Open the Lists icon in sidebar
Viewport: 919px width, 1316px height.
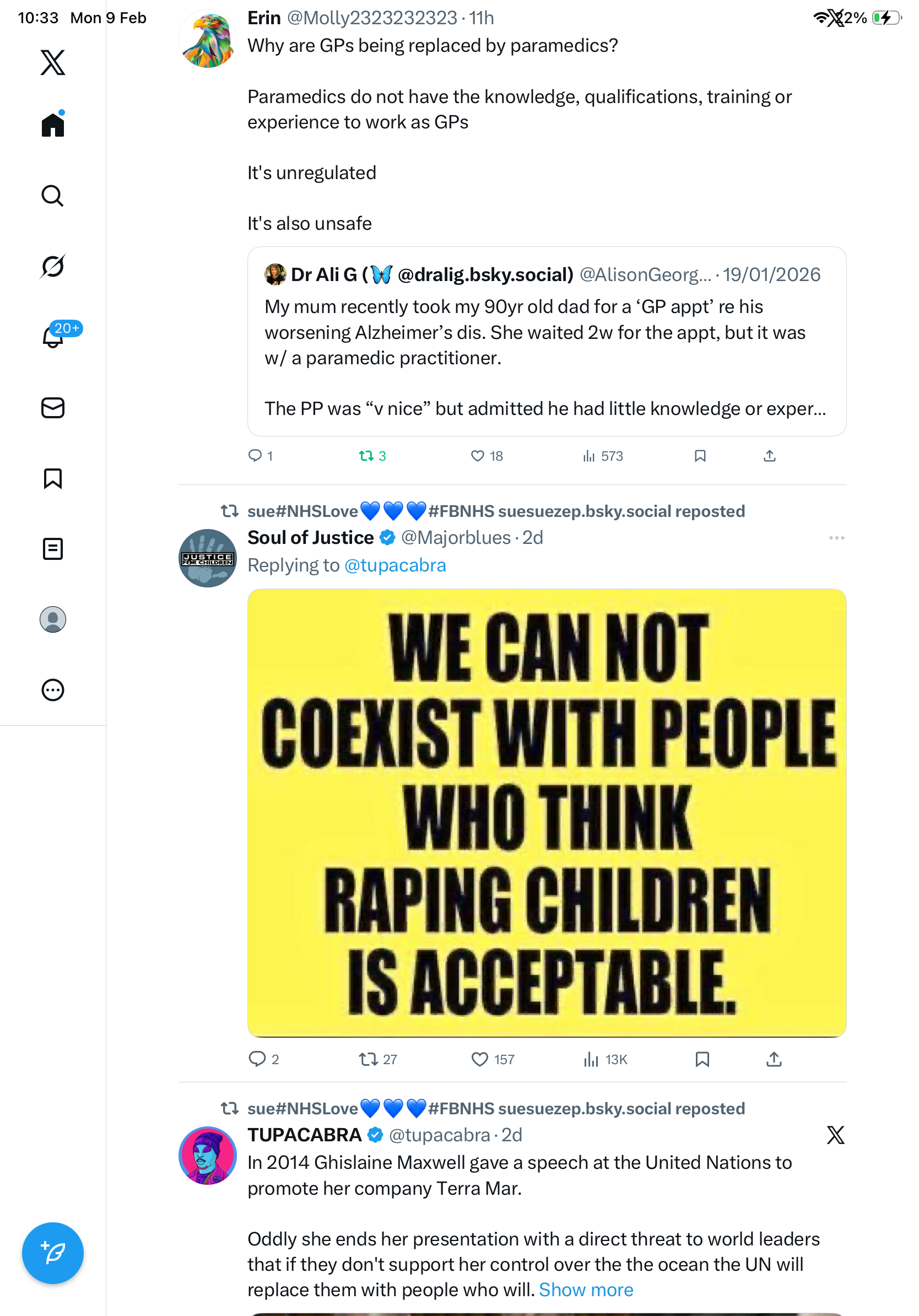(x=53, y=548)
